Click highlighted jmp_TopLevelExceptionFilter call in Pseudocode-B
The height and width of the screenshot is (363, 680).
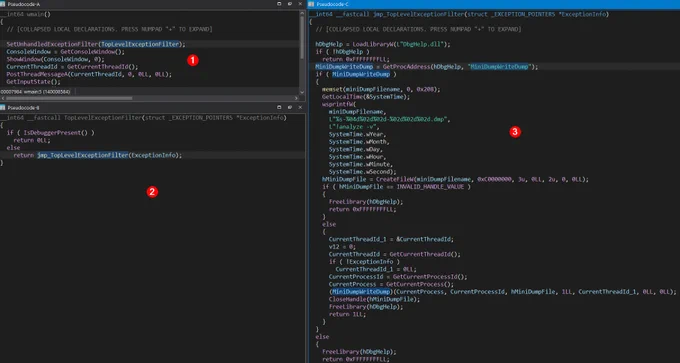coord(83,155)
